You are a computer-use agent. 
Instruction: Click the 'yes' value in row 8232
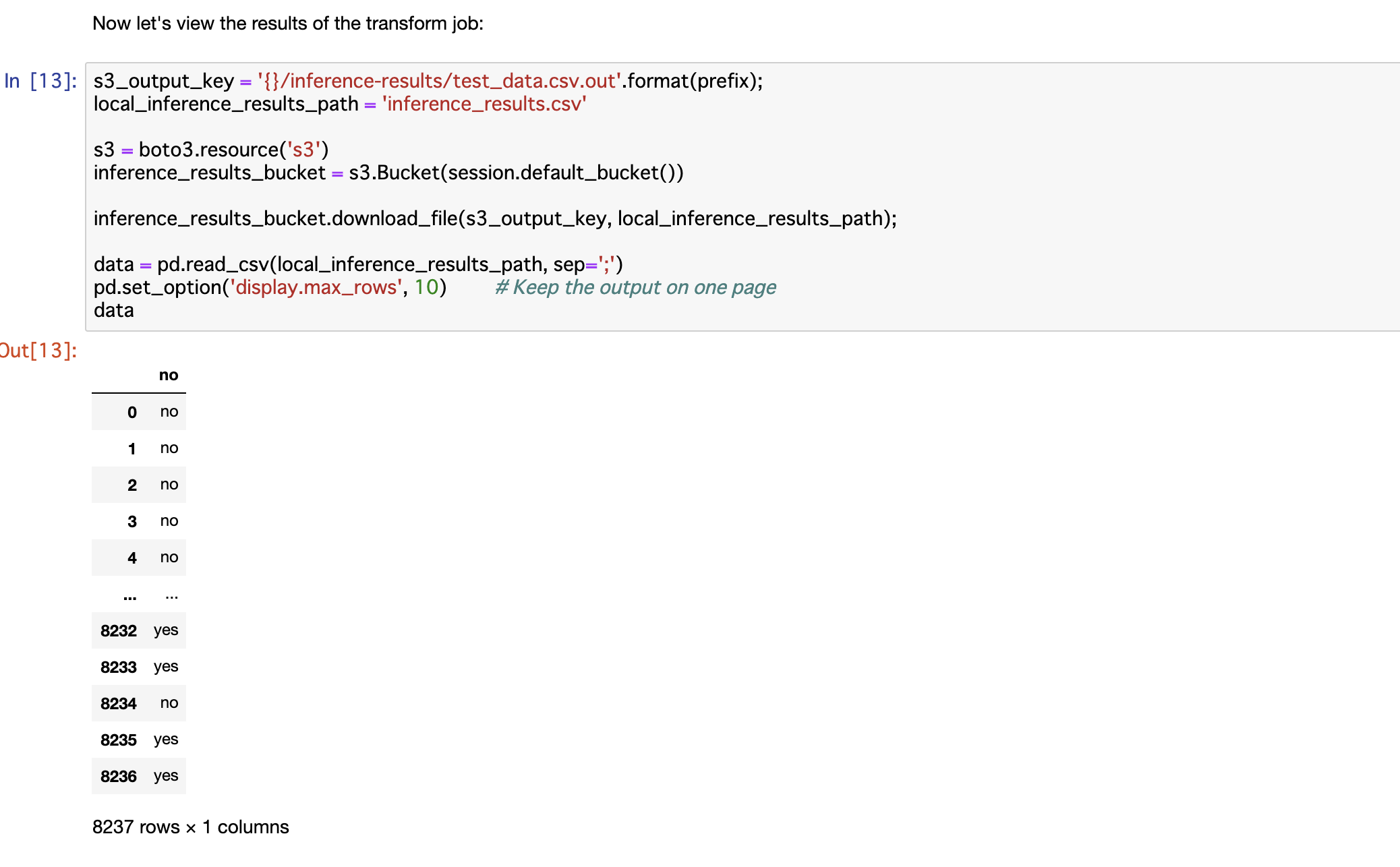[x=166, y=630]
